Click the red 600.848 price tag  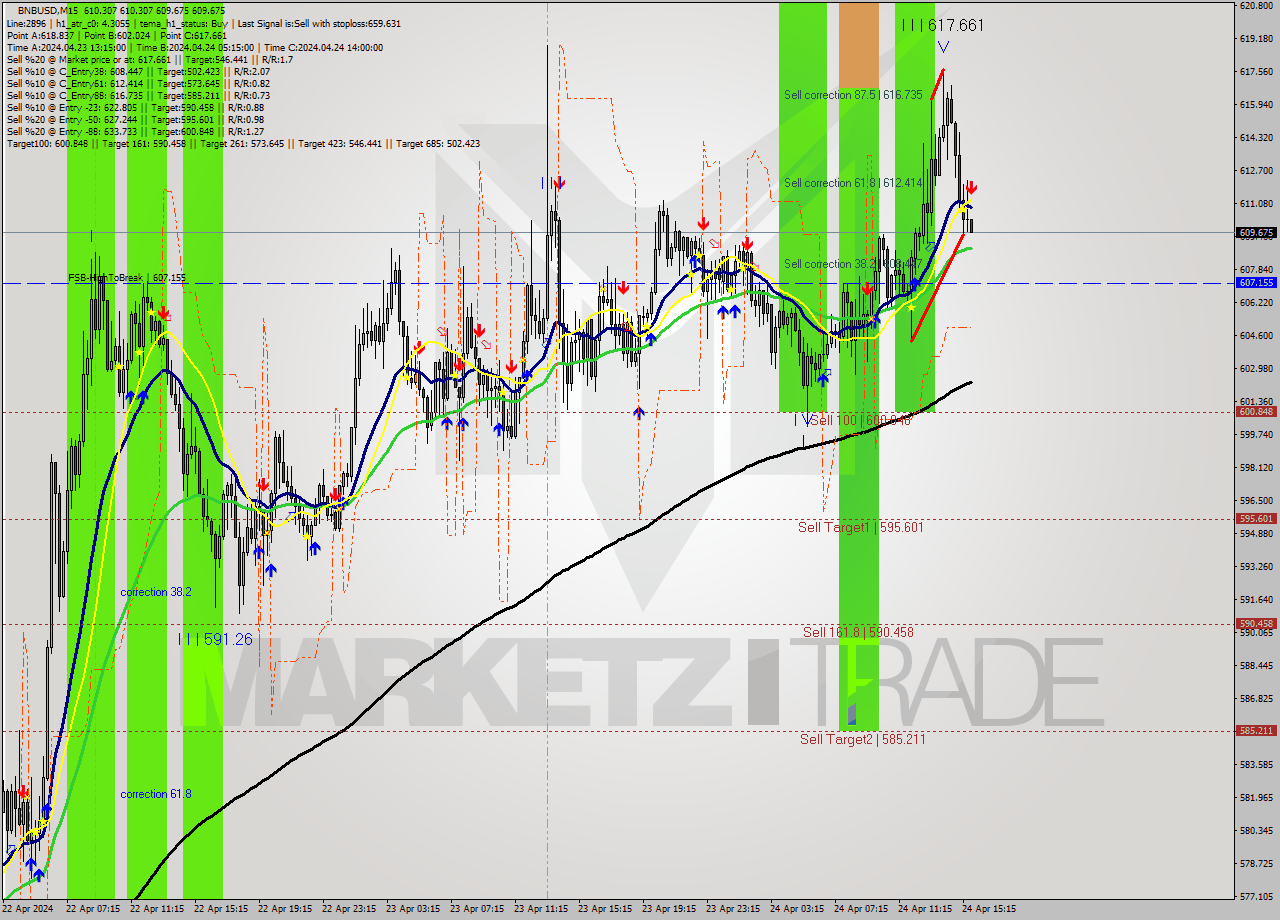(x=1256, y=411)
